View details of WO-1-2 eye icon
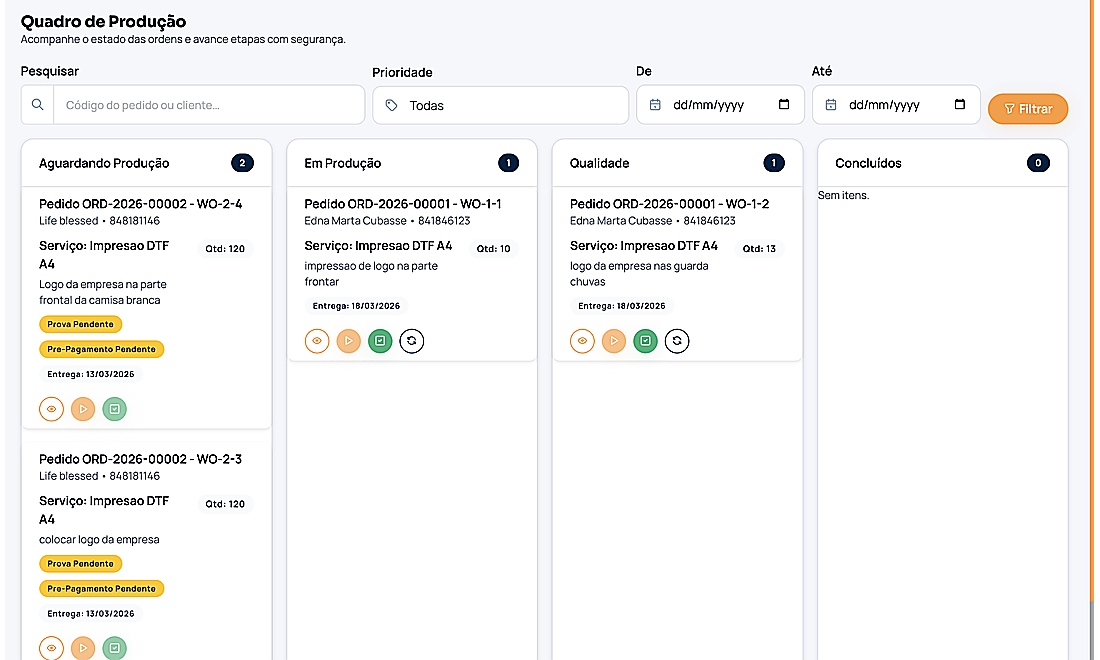 pyautogui.click(x=582, y=341)
